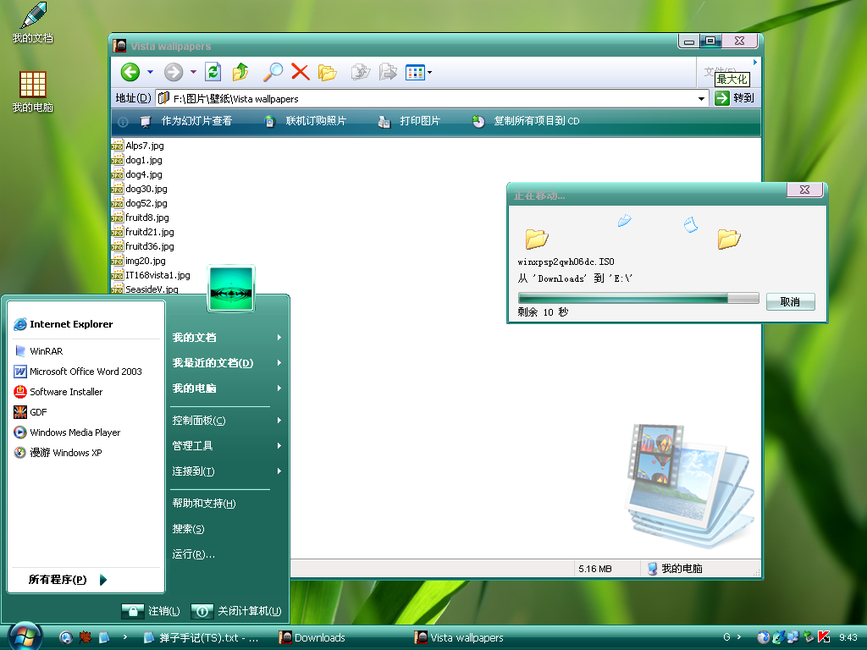Click the quick launch IE icon
Image resolution: width=867 pixels, height=650 pixels.
(66, 637)
